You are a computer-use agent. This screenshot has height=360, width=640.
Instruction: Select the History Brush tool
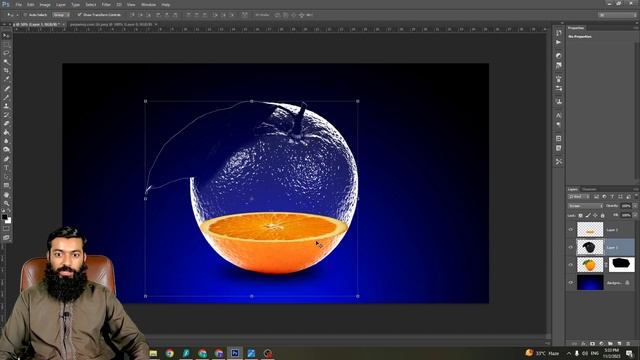[6, 115]
